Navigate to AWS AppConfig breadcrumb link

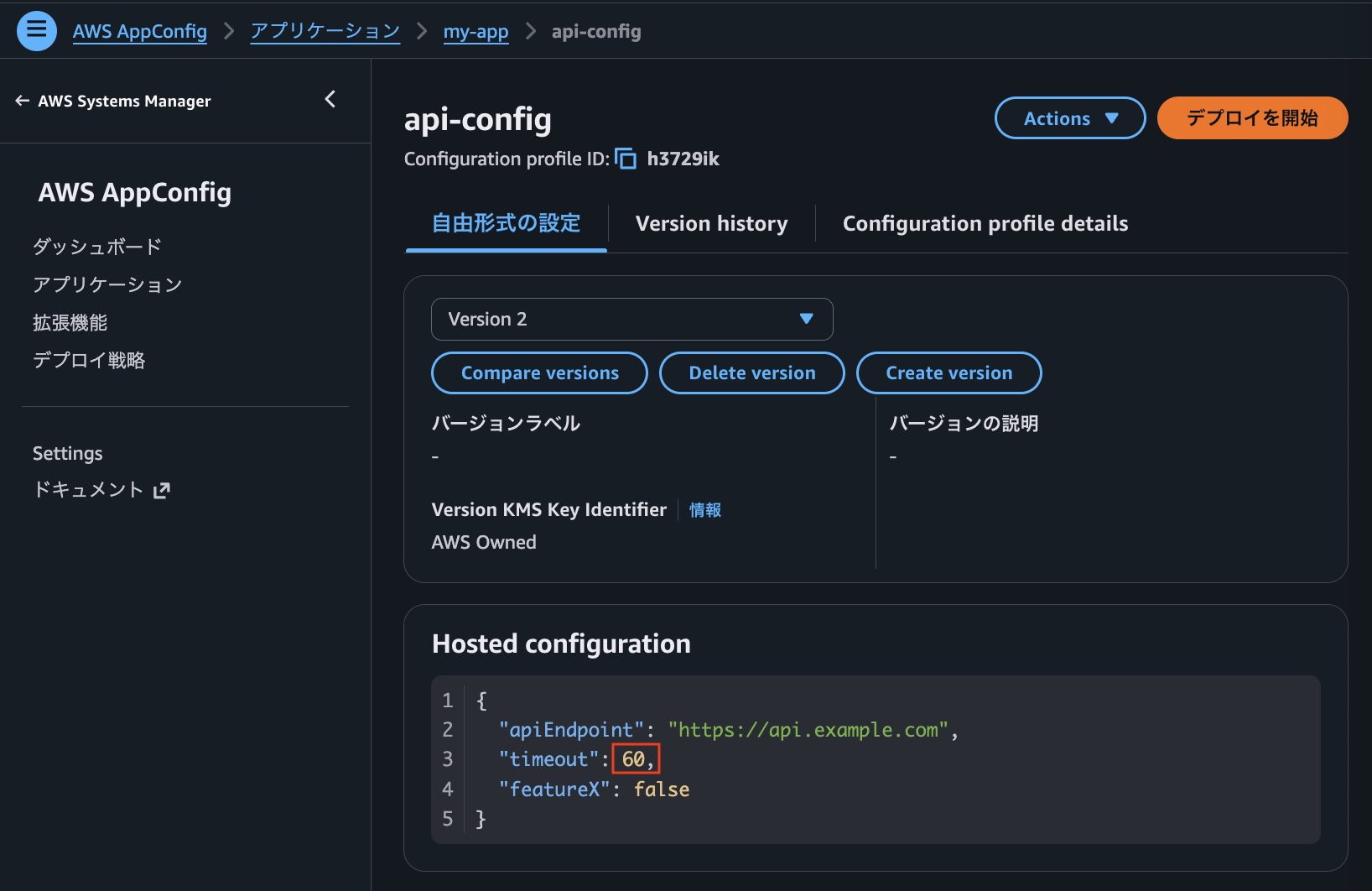click(x=140, y=32)
